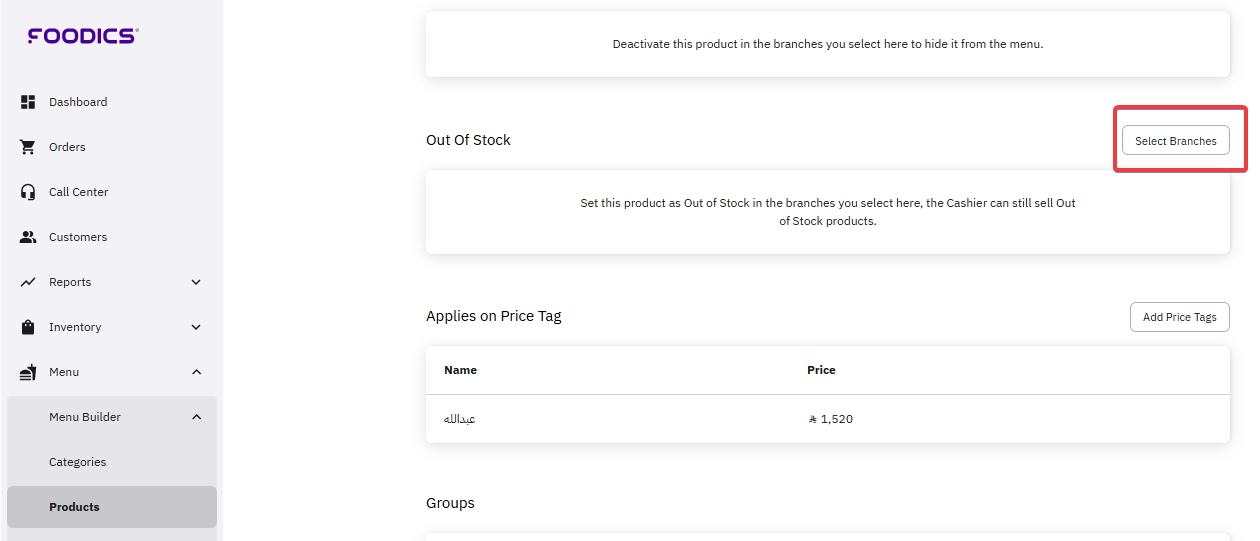Screen dimensions: 1260x541
Task: Collapse the Menu Builder submenu chevron
Action: [196, 417]
